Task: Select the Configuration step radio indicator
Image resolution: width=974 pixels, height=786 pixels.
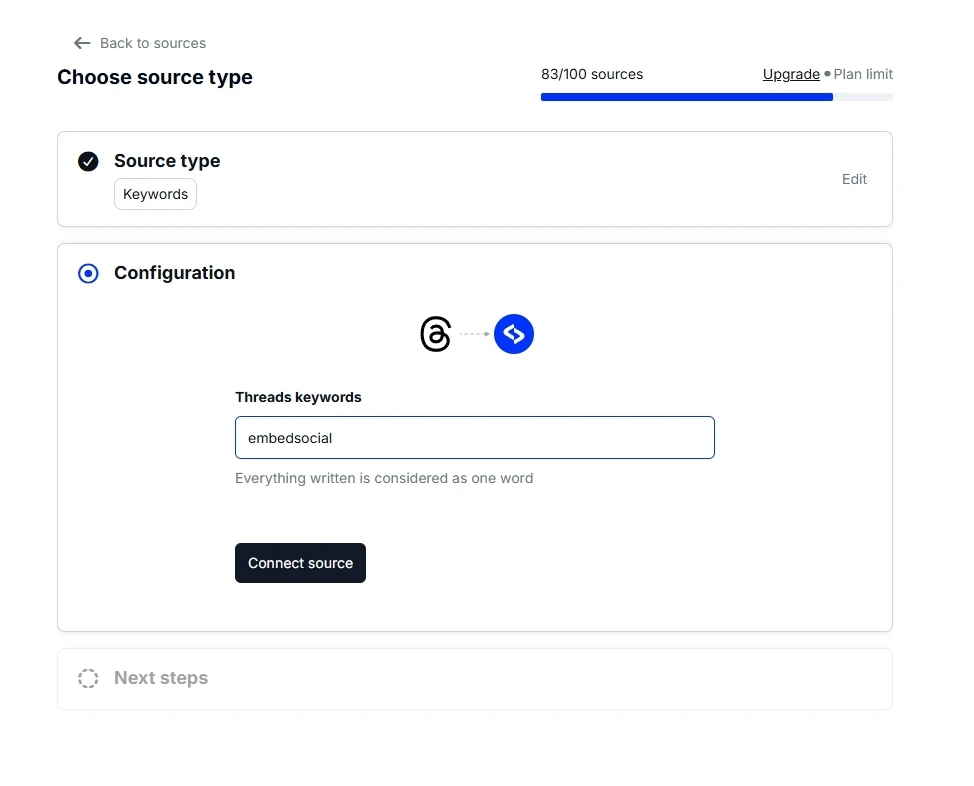Action: (x=88, y=273)
